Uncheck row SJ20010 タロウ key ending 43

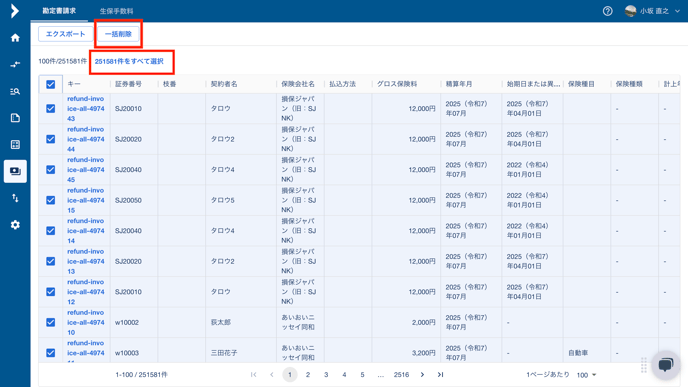50,108
